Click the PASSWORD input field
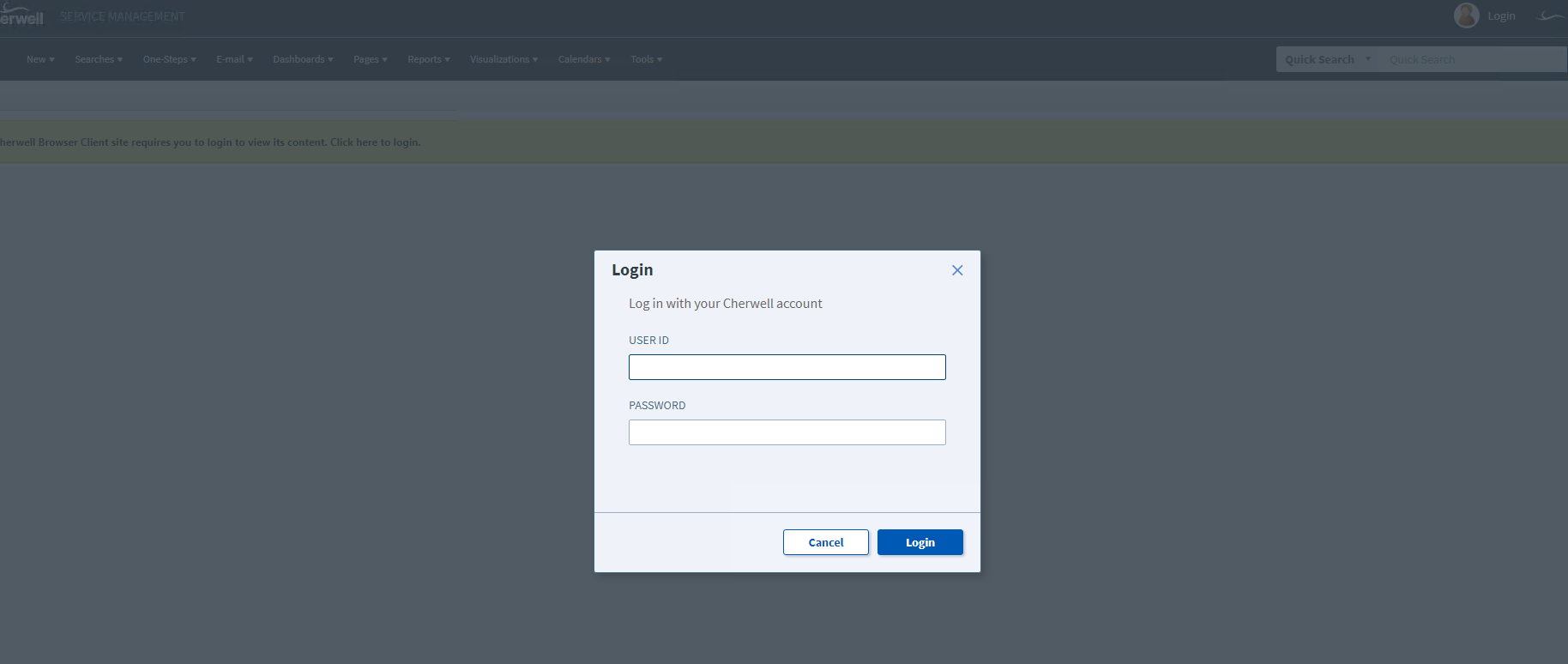Image resolution: width=1568 pixels, height=664 pixels. pos(787,432)
